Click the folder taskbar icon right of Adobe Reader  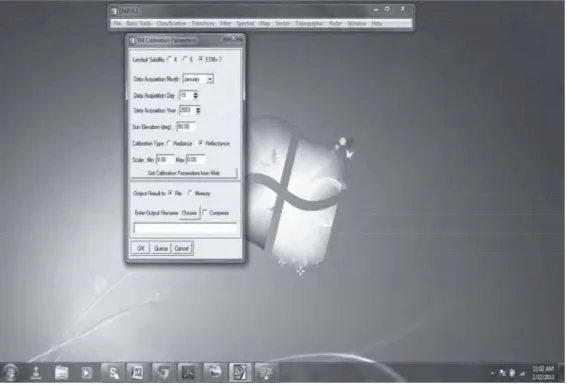coord(215,372)
